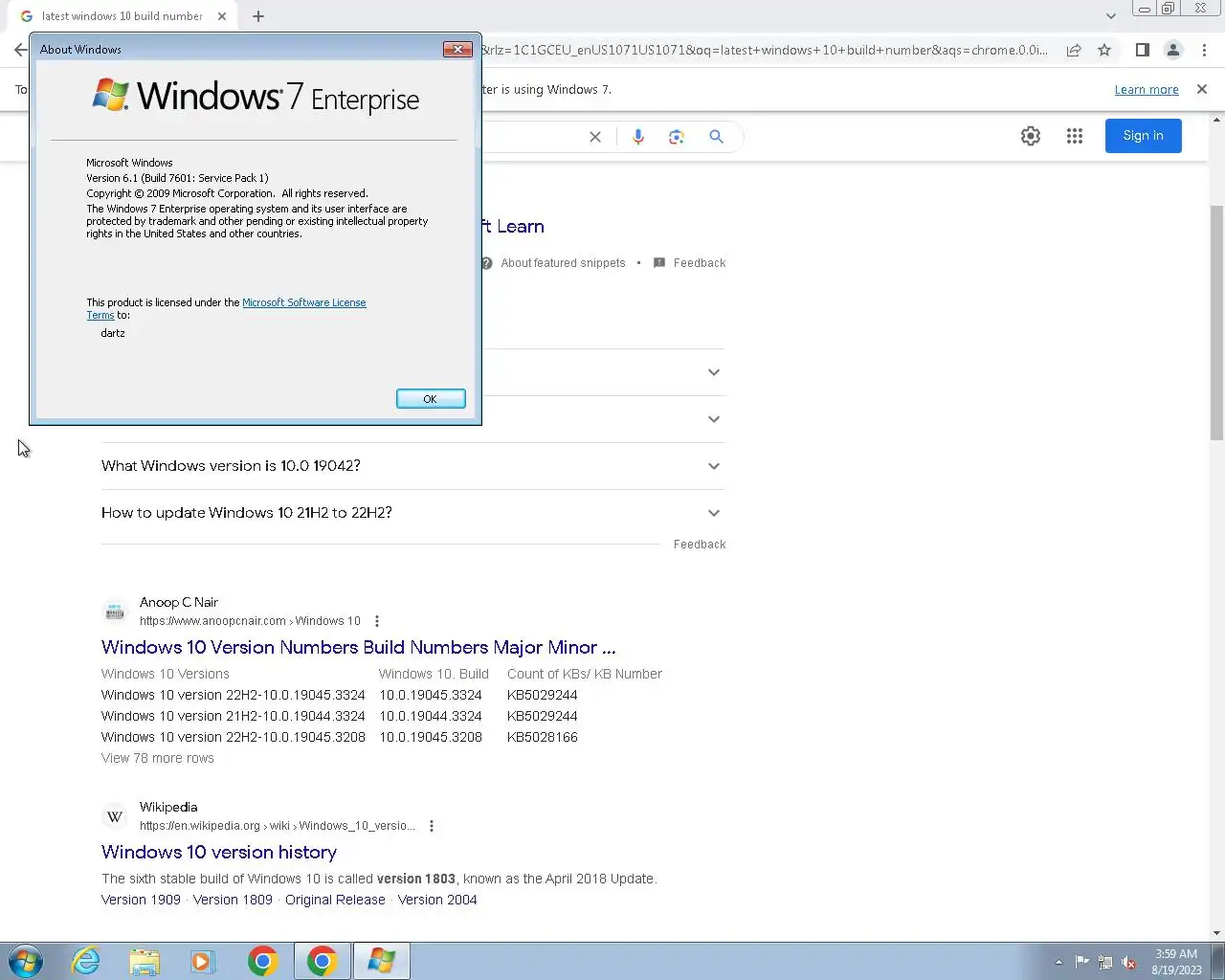
Task: Open Google apps grid
Action: click(1075, 136)
